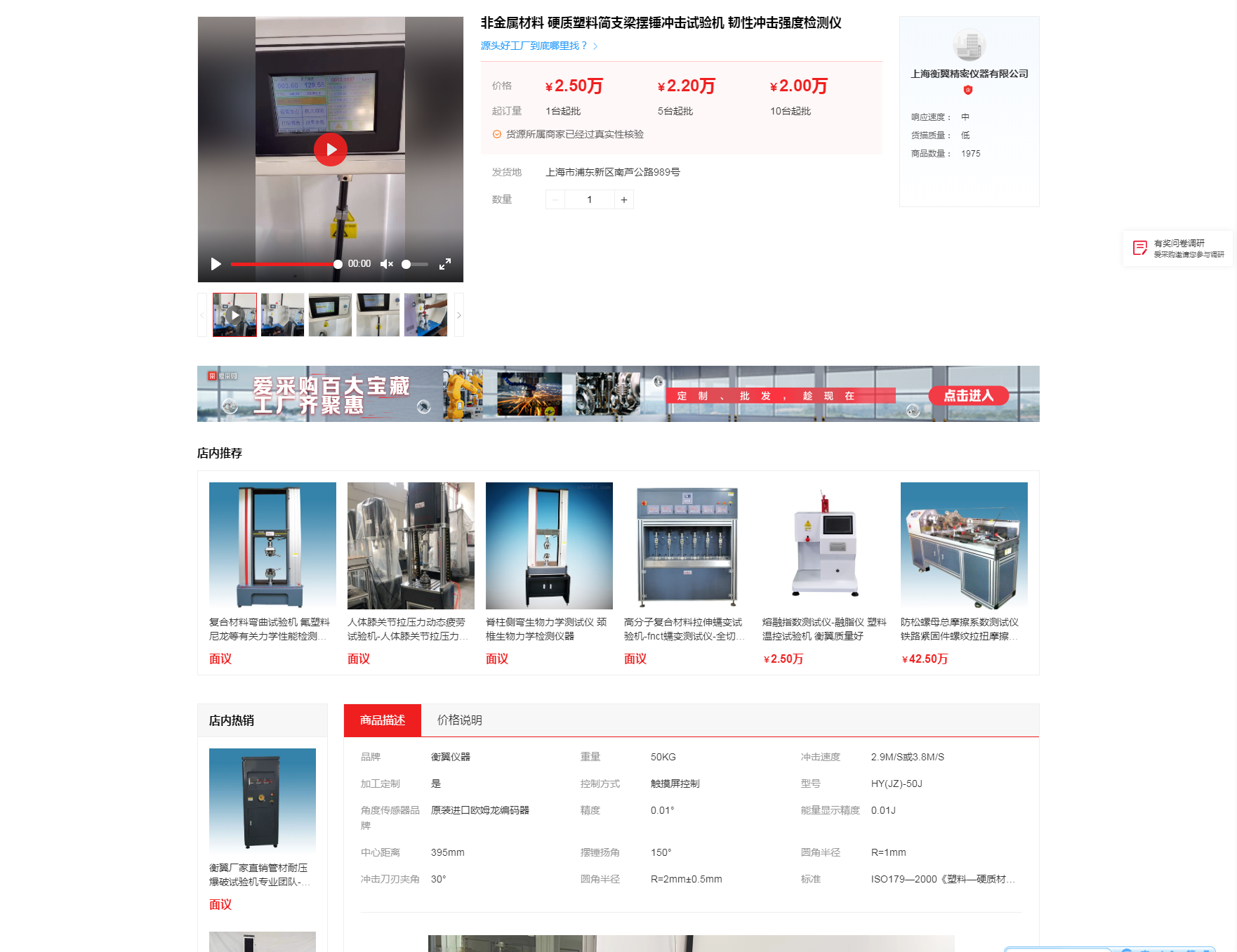The image size is (1237, 952).
Task: Click the 点击进入 banner button
Action: click(x=968, y=396)
